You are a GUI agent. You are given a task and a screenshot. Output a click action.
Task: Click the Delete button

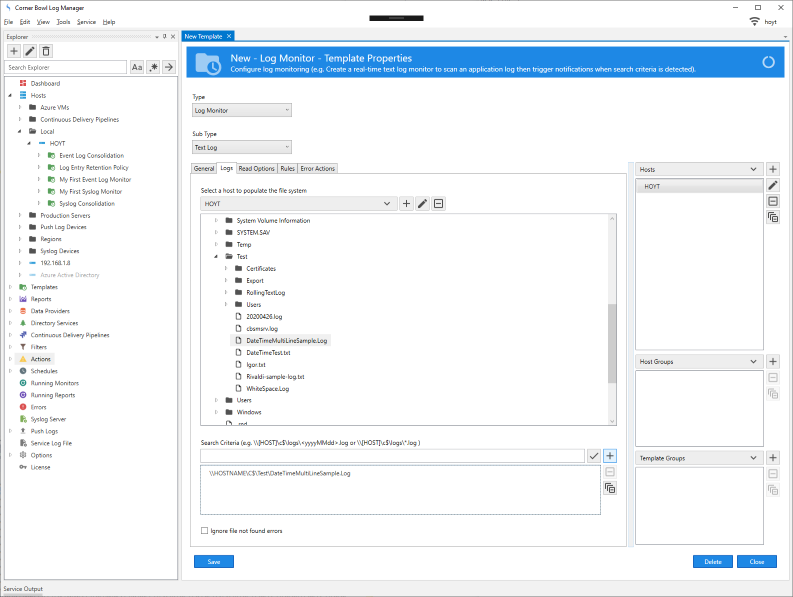pos(713,562)
